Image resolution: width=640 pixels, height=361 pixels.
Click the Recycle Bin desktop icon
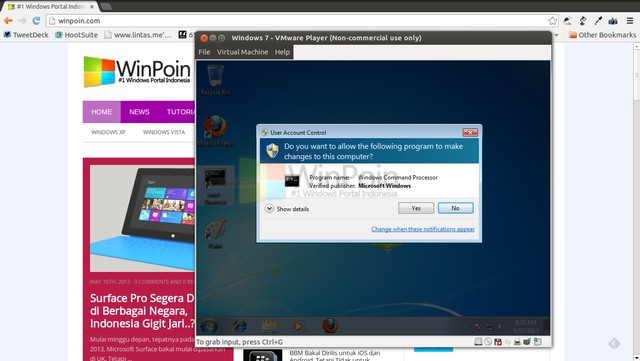[215, 80]
